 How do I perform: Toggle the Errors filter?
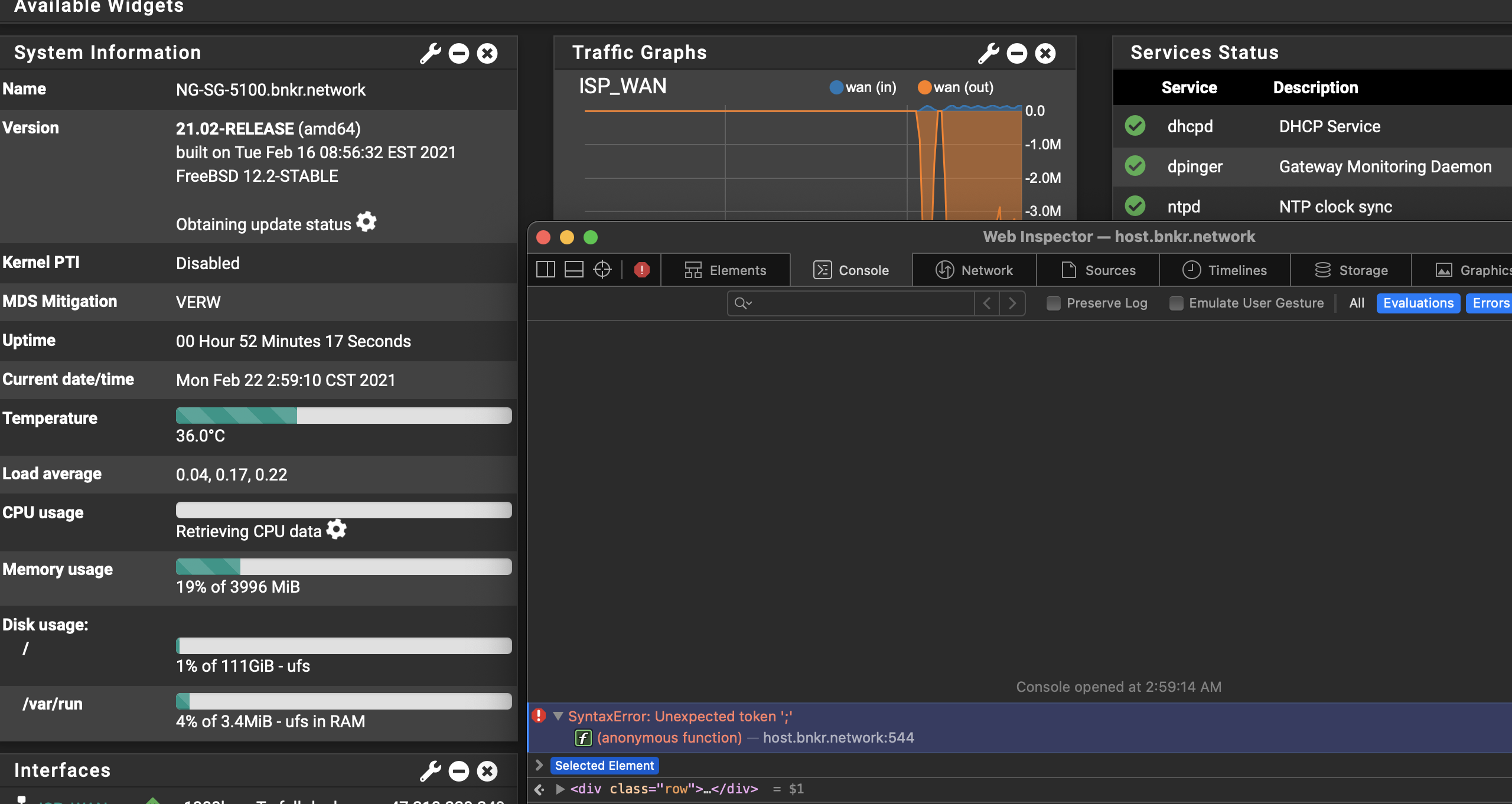[x=1490, y=303]
